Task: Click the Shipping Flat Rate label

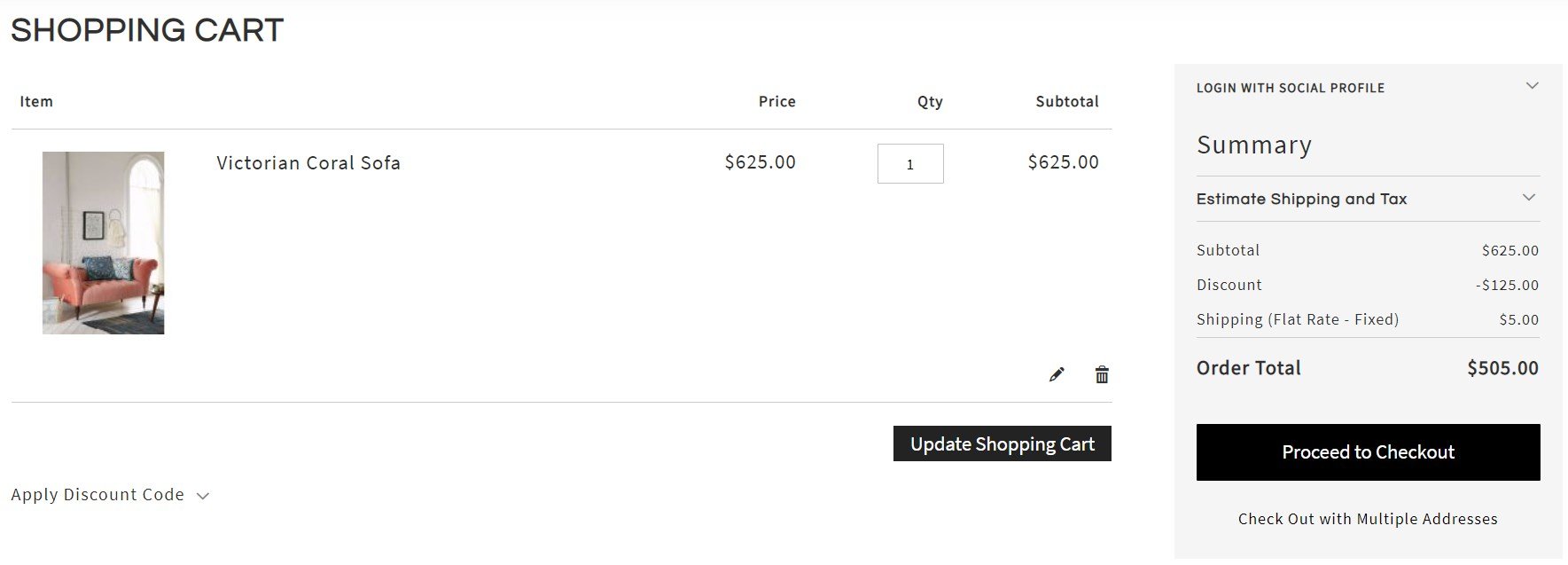Action: 1298,319
